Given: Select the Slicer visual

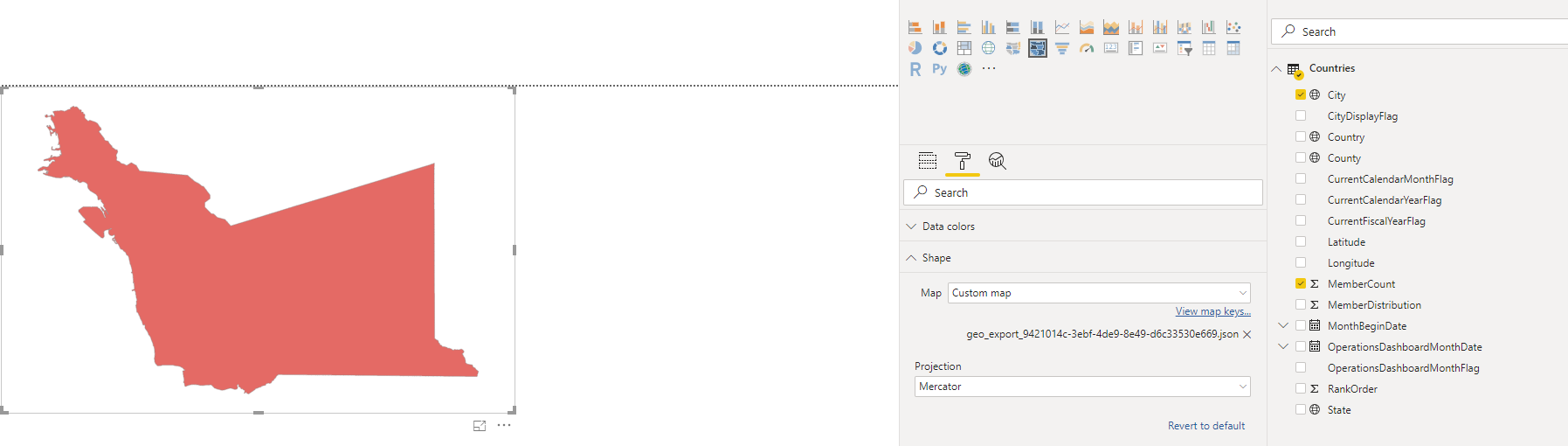Looking at the screenshot, I should point(1184,48).
